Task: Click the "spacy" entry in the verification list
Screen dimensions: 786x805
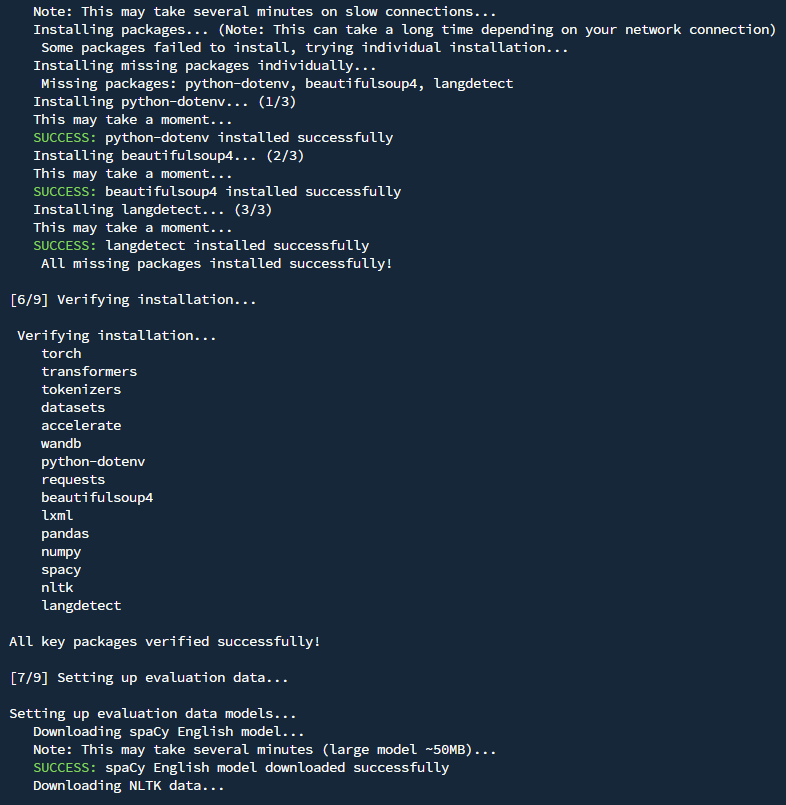Action: click(x=61, y=570)
